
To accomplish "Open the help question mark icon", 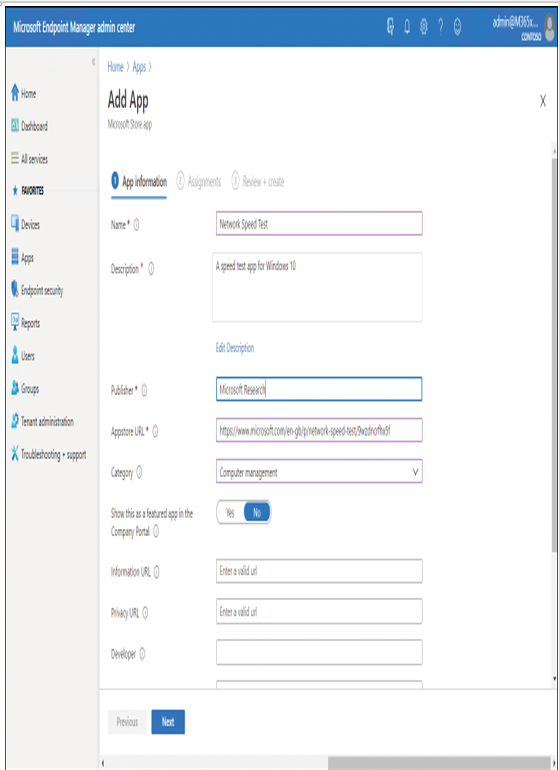I will [x=441, y=27].
